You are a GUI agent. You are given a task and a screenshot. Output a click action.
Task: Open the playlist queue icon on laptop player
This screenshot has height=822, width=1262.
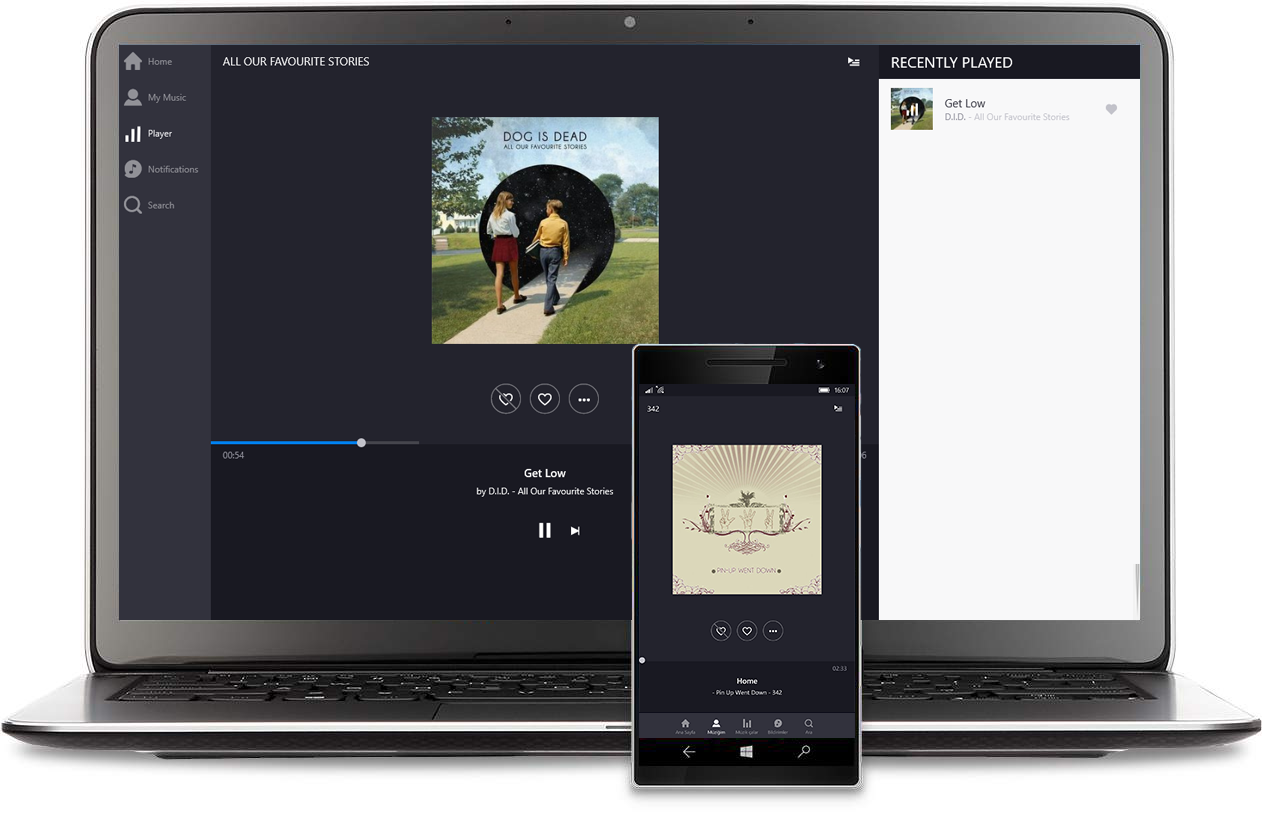pyautogui.click(x=853, y=61)
